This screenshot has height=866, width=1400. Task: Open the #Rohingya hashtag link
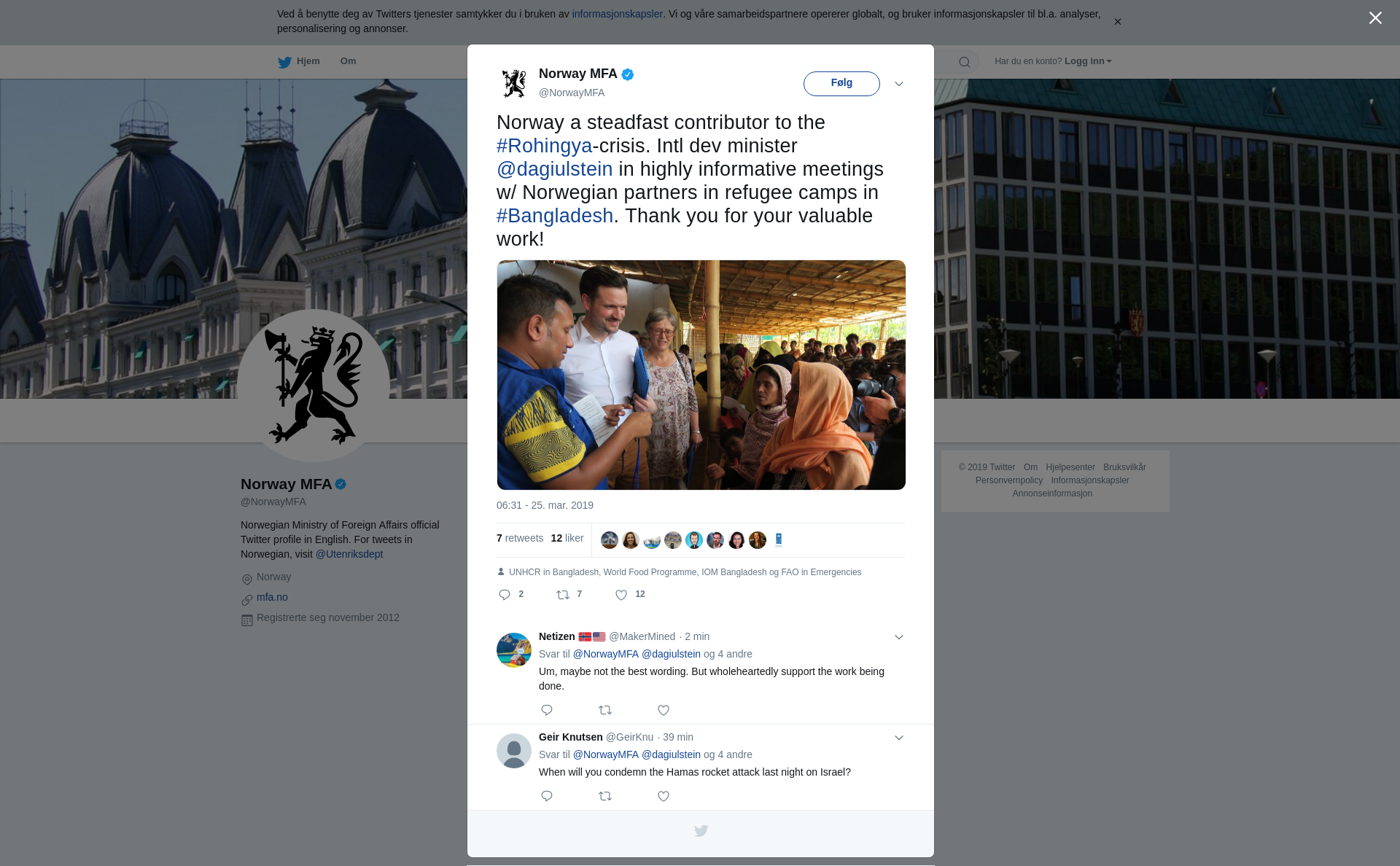click(x=544, y=146)
